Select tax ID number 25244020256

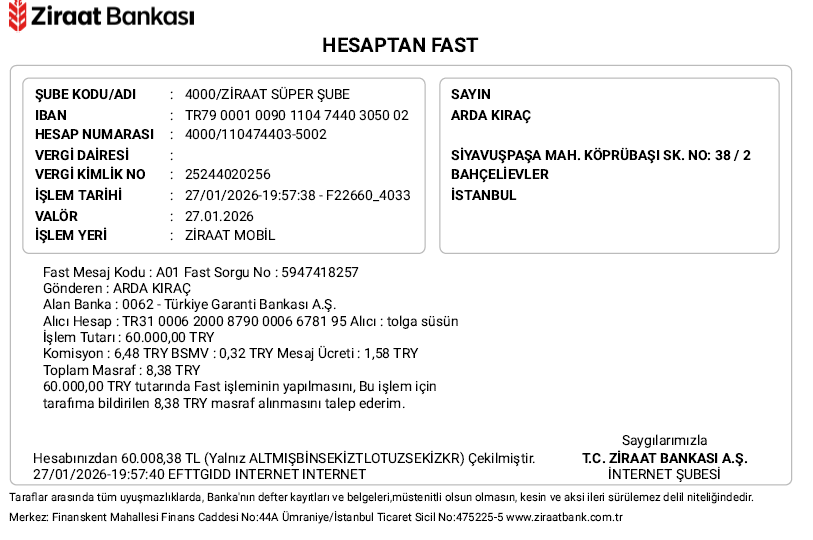[x=228, y=174]
